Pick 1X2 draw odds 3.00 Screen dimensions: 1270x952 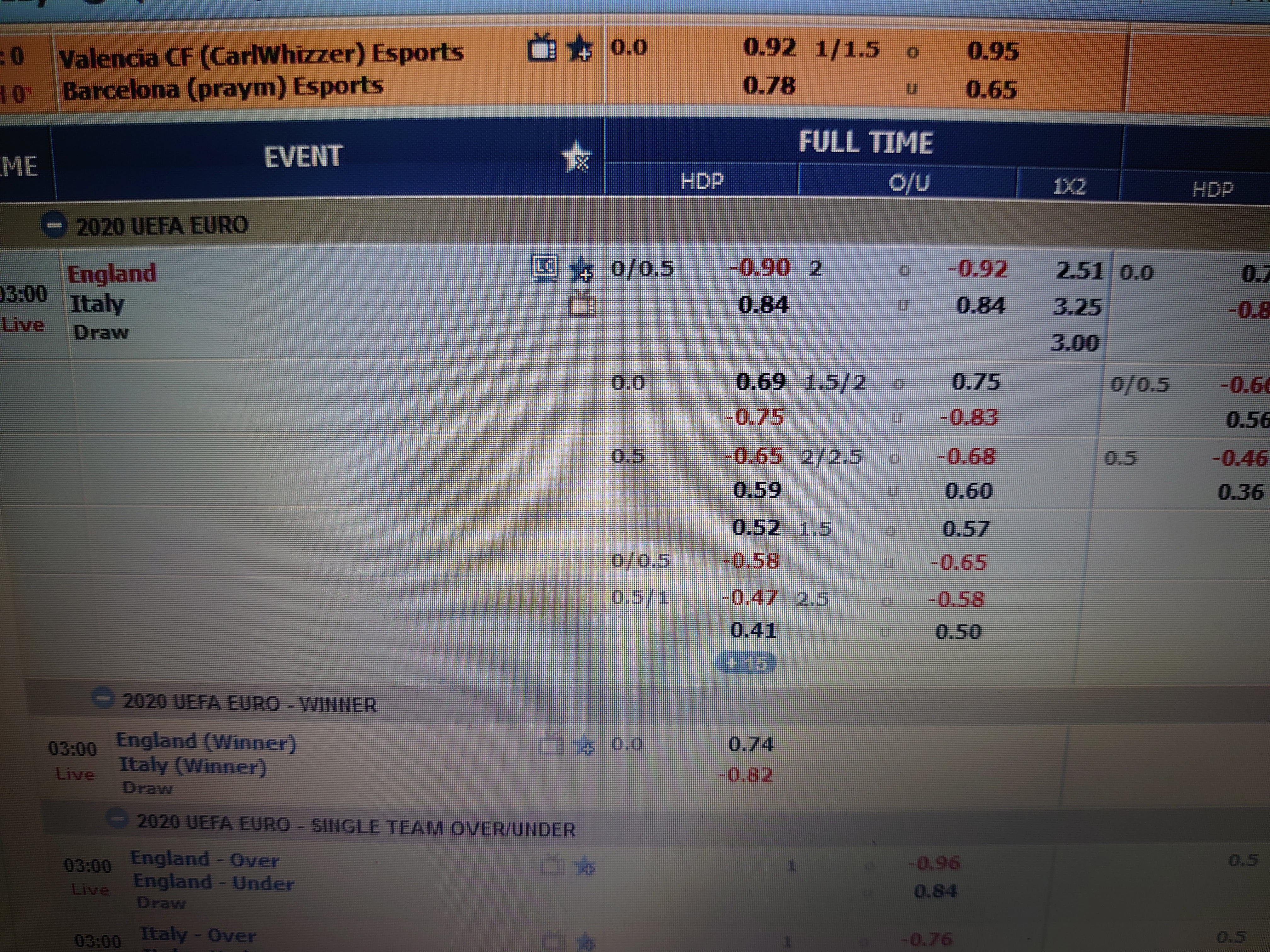point(1074,343)
